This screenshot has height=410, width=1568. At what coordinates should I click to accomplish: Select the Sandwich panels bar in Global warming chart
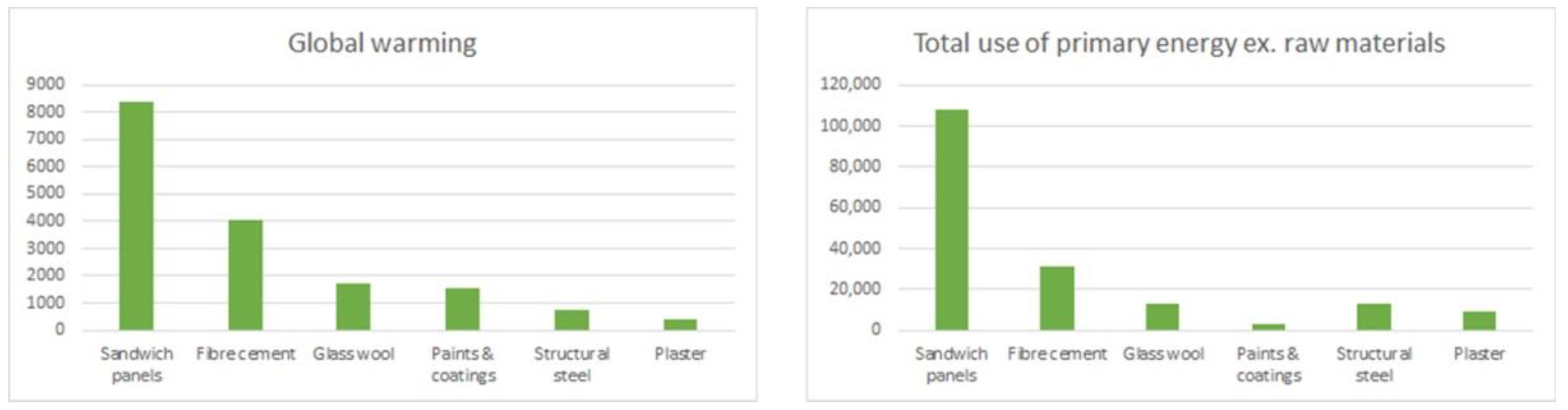(136, 216)
